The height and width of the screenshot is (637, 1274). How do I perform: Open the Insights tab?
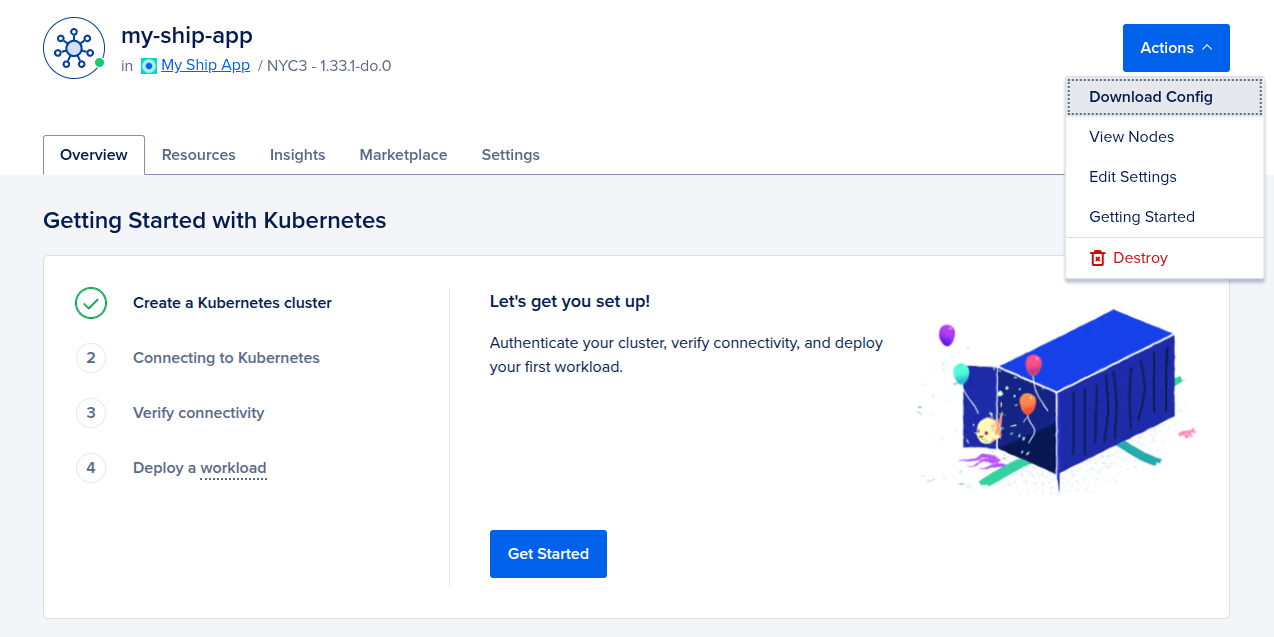pos(297,154)
